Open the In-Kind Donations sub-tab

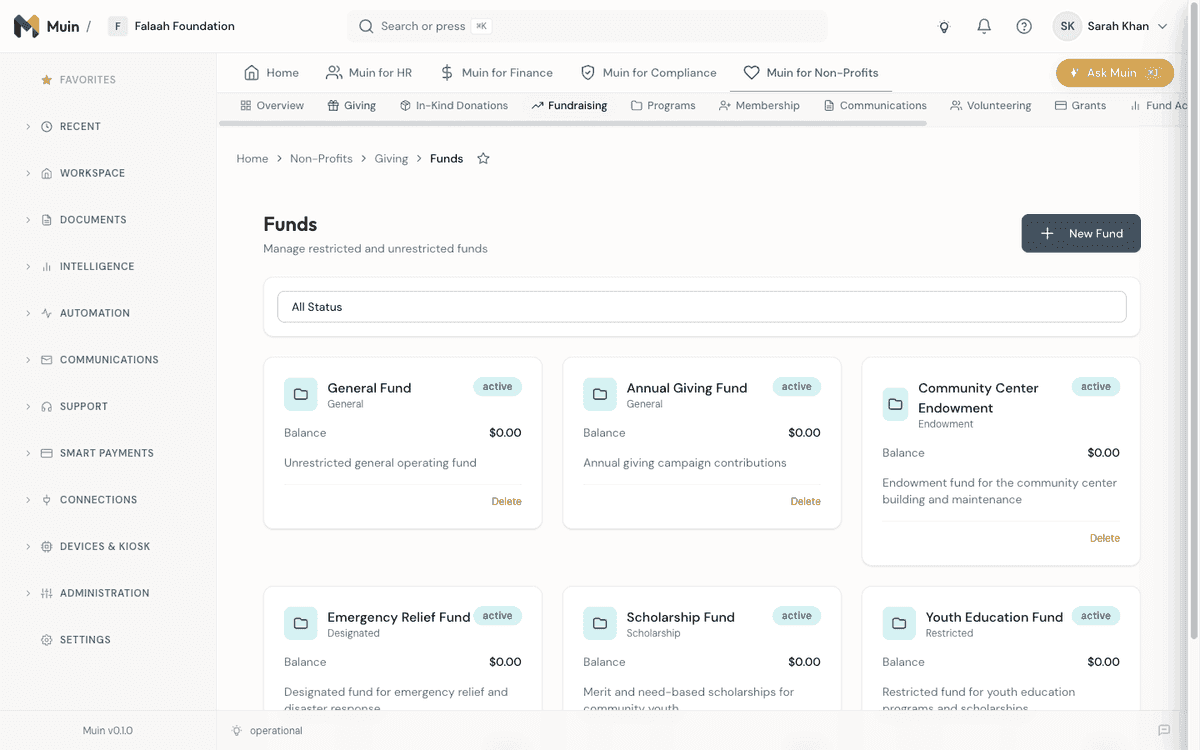point(454,106)
